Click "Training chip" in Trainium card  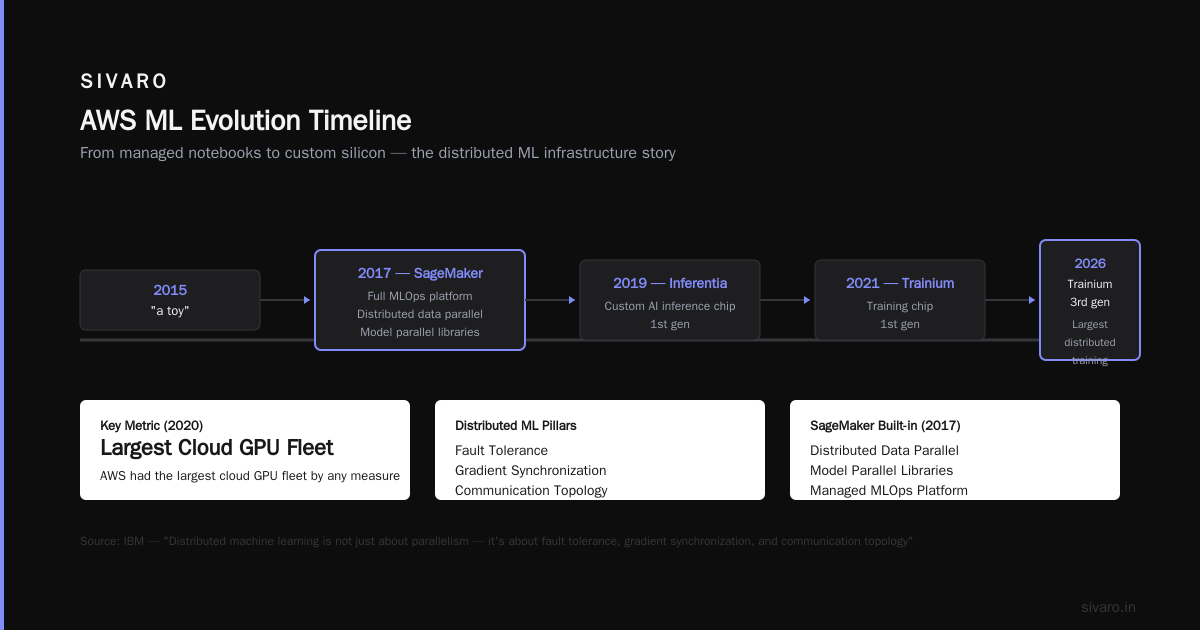pyautogui.click(x=900, y=306)
